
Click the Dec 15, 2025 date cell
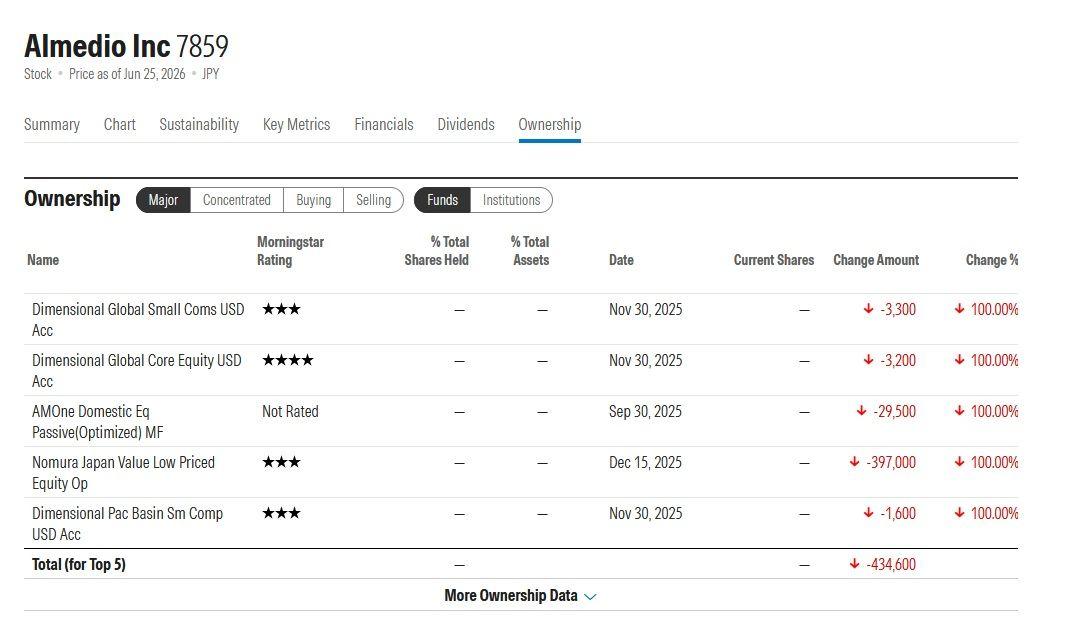point(645,462)
